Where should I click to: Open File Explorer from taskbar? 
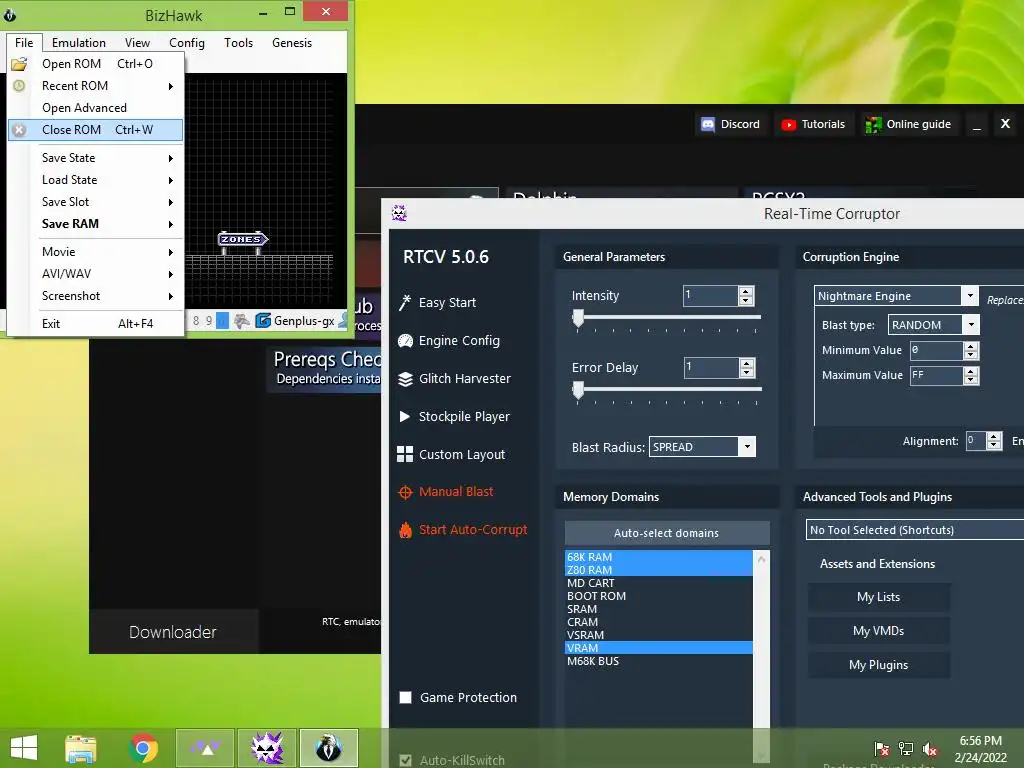tap(81, 748)
